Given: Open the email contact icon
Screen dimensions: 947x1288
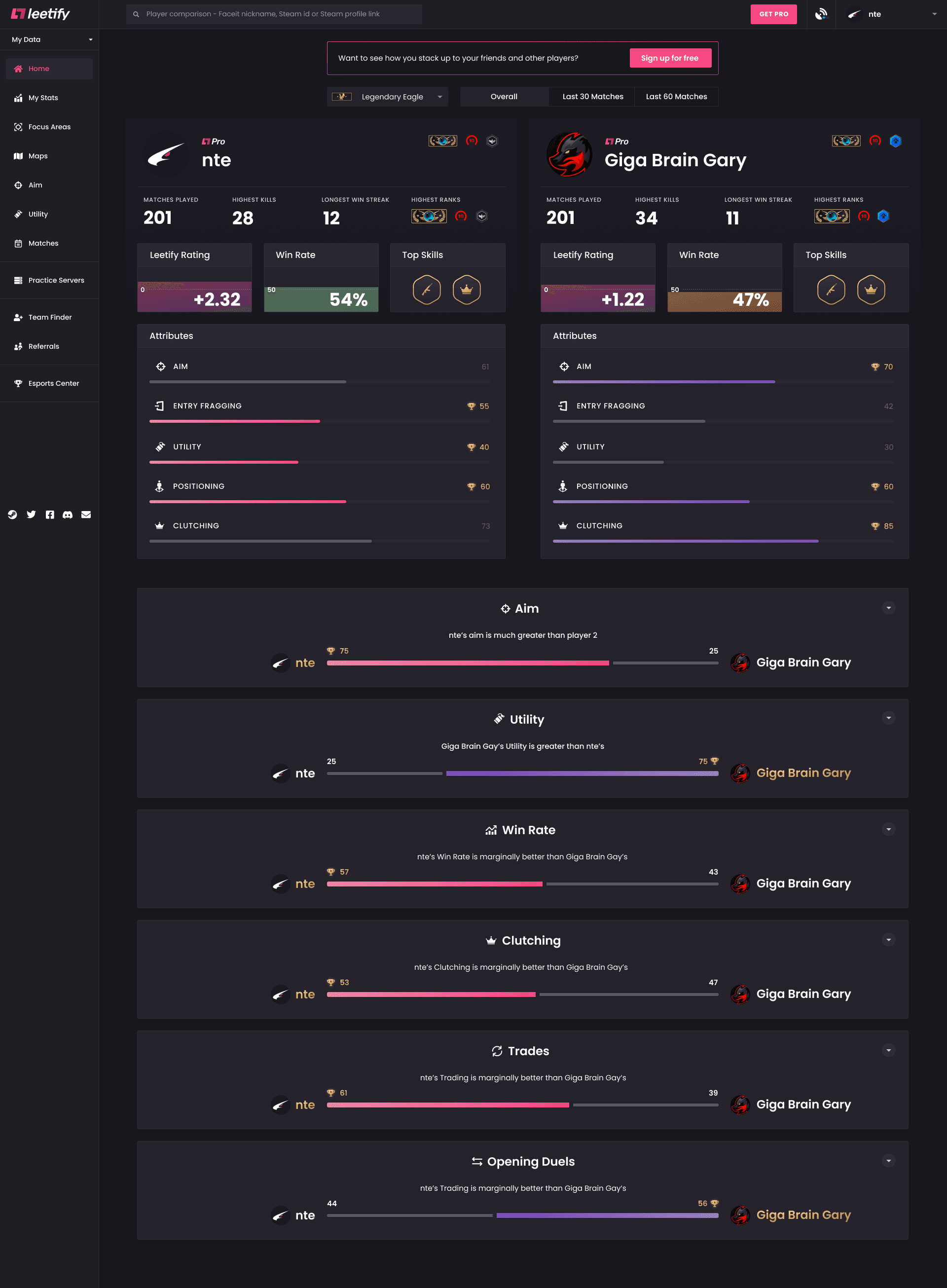Looking at the screenshot, I should [x=86, y=515].
